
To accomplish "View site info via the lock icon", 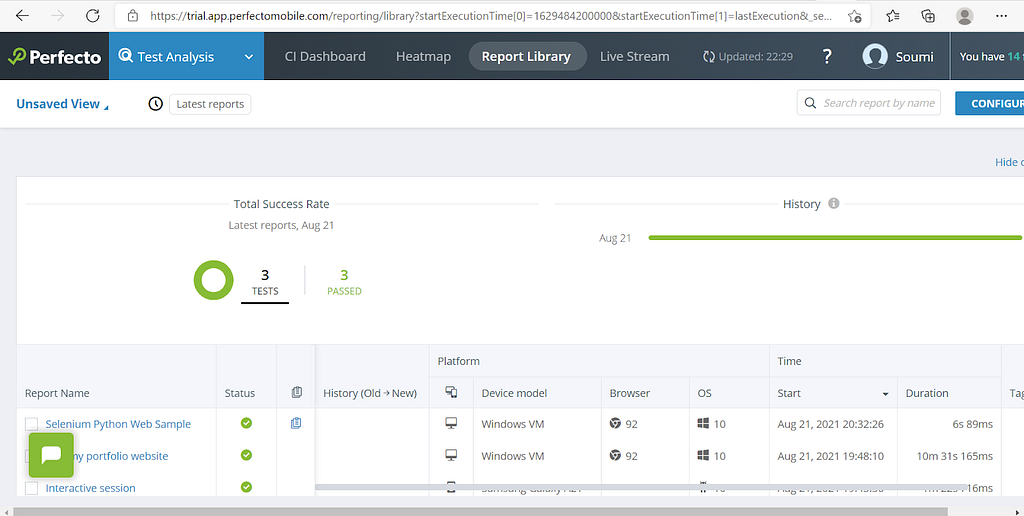I will 133,16.
